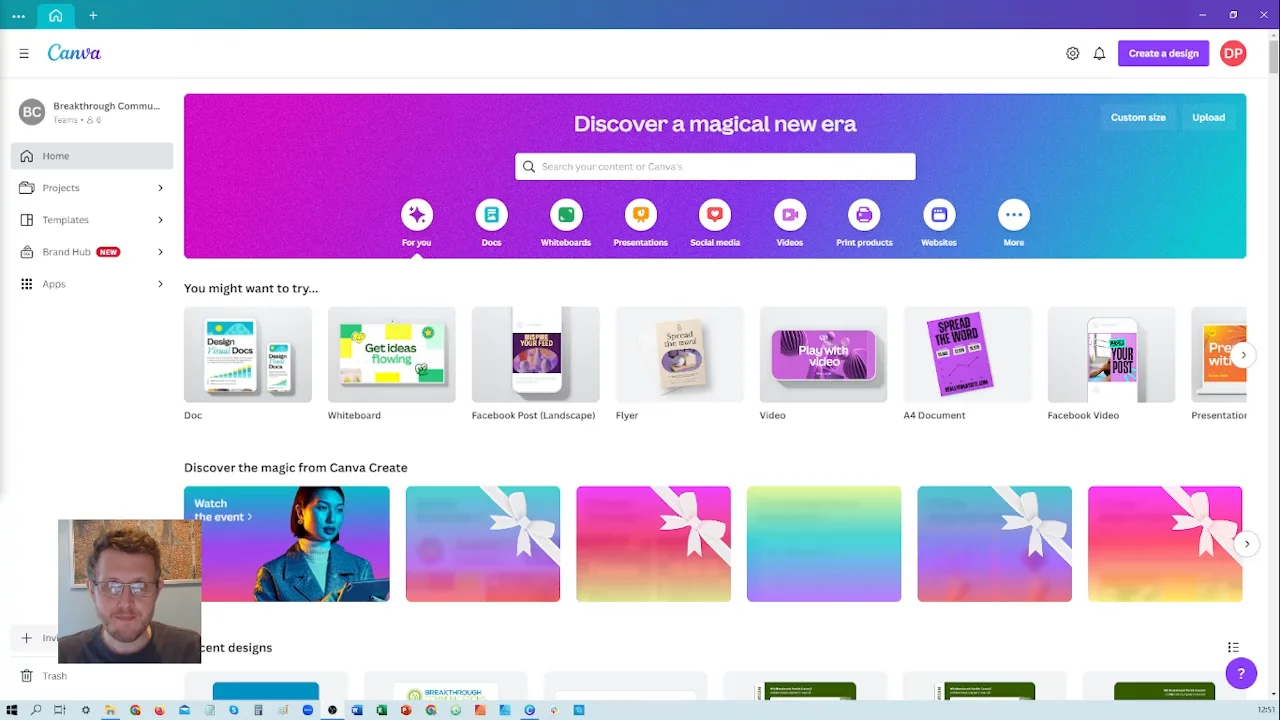
Task: Go to Home in the sidebar
Action: click(x=92, y=156)
